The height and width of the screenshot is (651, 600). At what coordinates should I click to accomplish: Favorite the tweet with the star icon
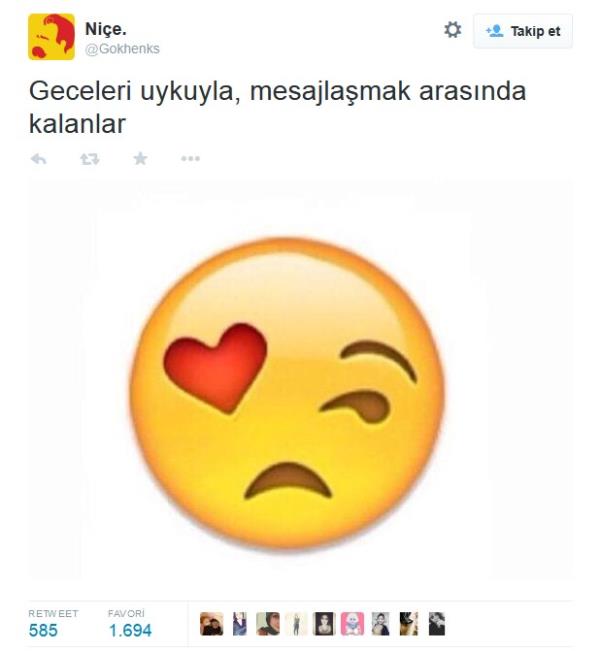[140, 159]
